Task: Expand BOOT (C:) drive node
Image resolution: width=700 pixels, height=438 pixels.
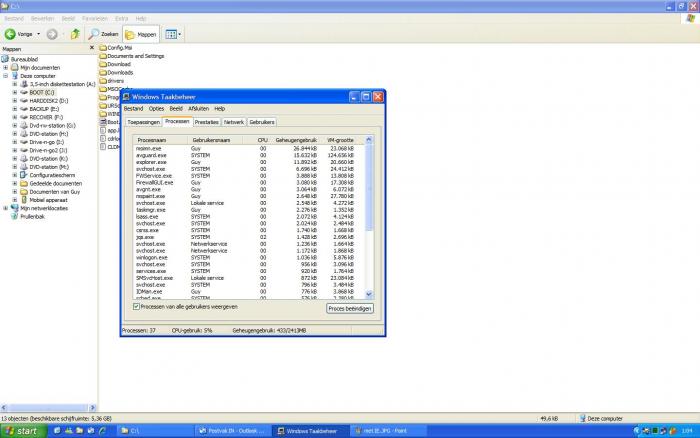Action: (15, 92)
